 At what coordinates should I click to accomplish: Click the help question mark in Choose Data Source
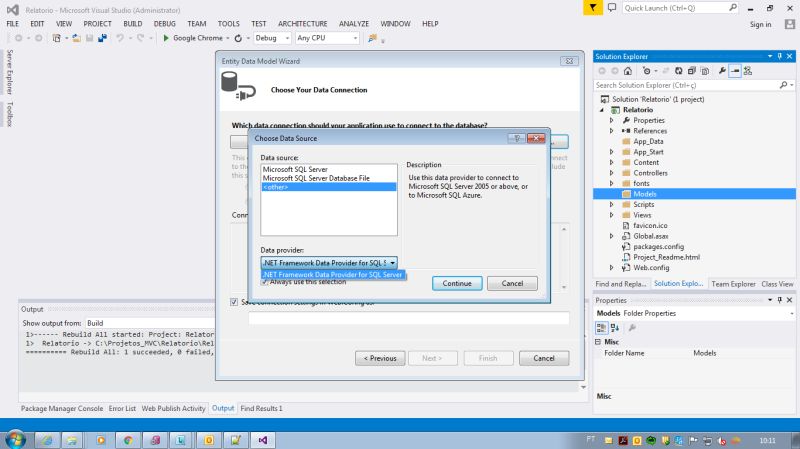coord(516,138)
